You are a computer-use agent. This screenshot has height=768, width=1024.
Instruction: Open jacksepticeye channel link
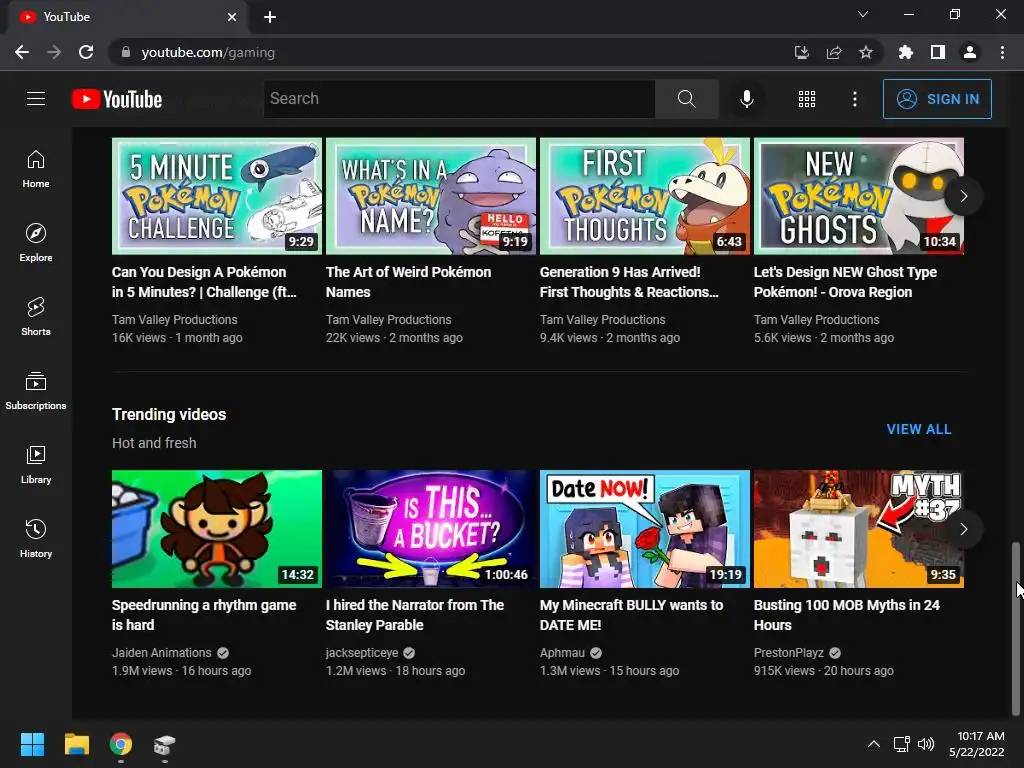(x=362, y=652)
